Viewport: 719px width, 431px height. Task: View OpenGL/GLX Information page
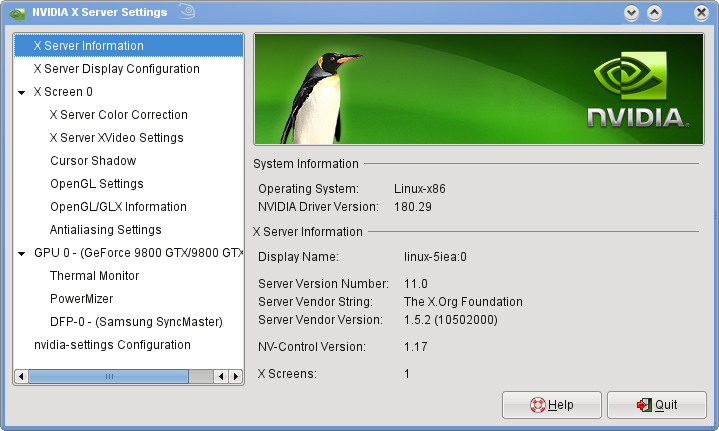click(x=118, y=207)
